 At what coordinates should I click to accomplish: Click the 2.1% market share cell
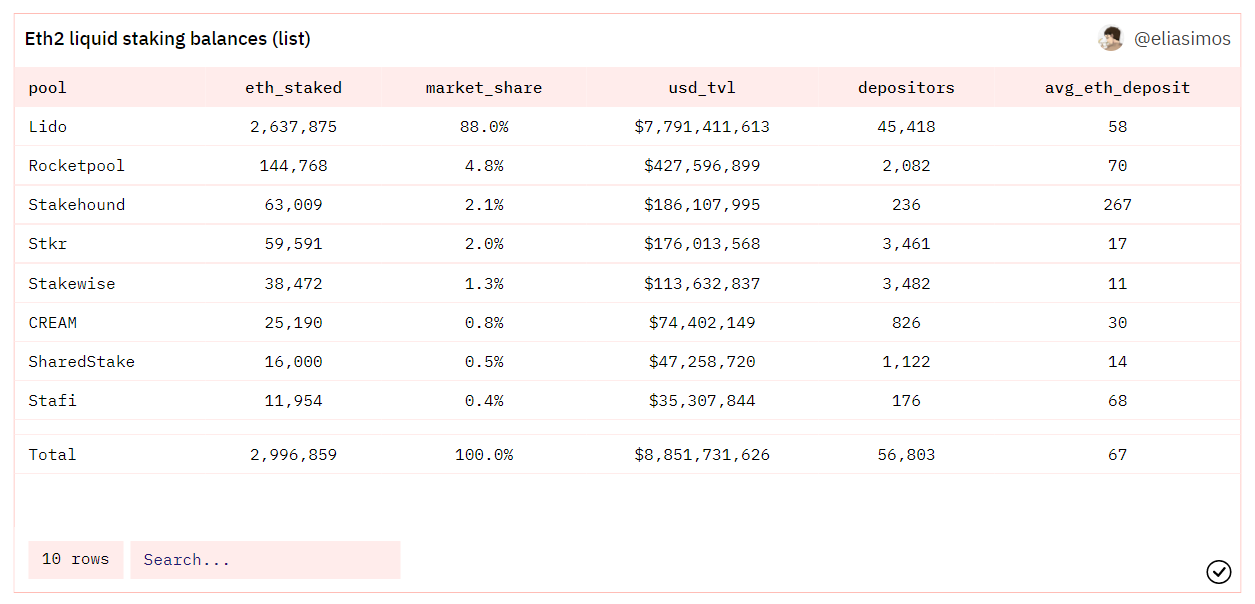click(484, 205)
